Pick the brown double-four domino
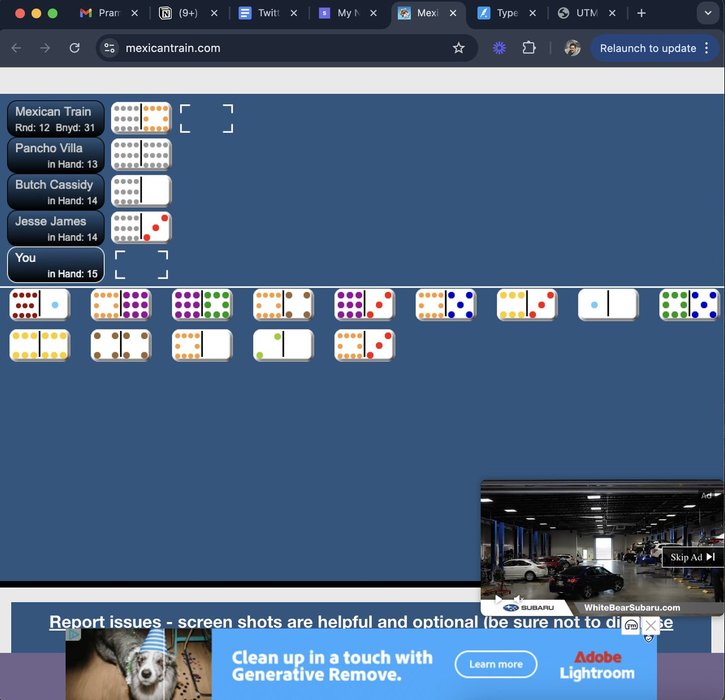Viewport: 725px width, 700px height. click(121, 345)
